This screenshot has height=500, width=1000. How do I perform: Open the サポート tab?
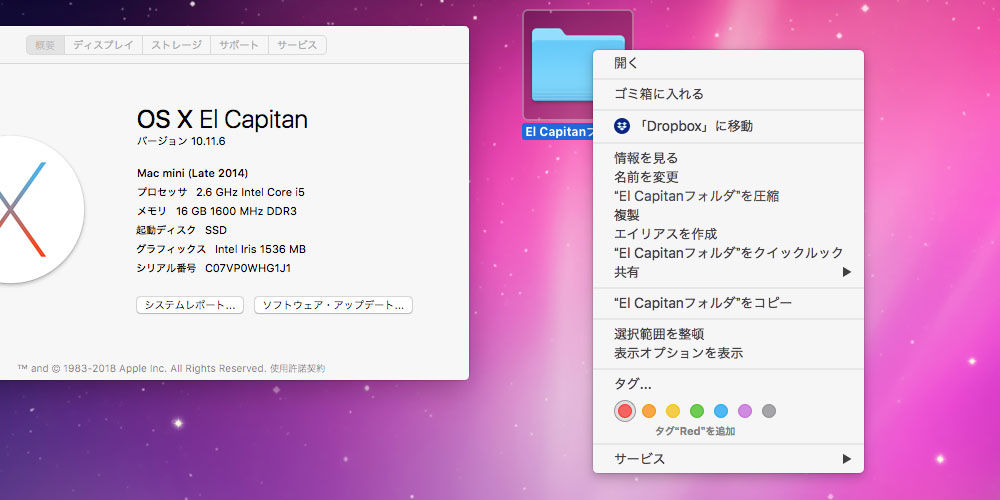pos(239,45)
